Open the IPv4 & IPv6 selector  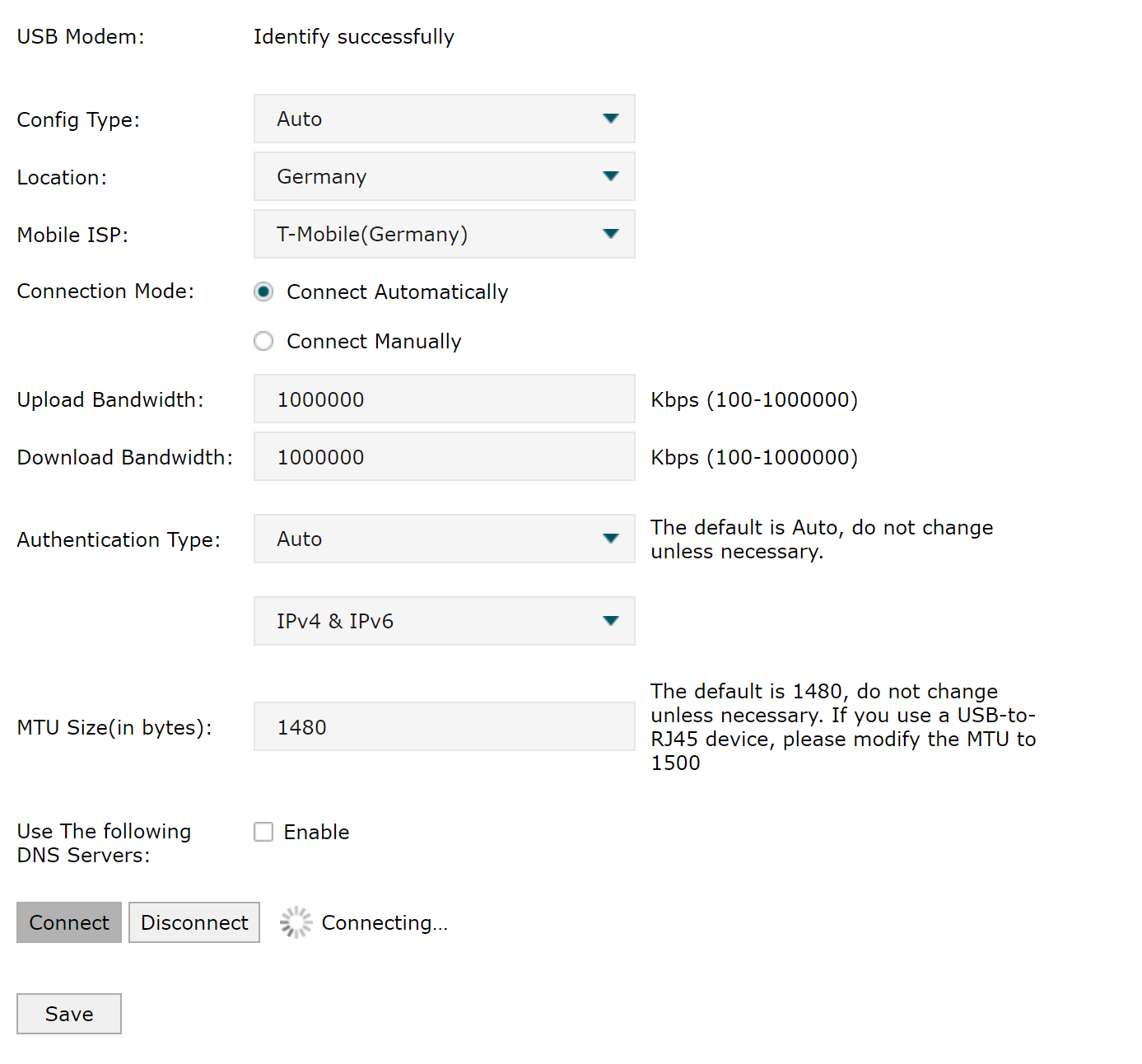coord(428,621)
